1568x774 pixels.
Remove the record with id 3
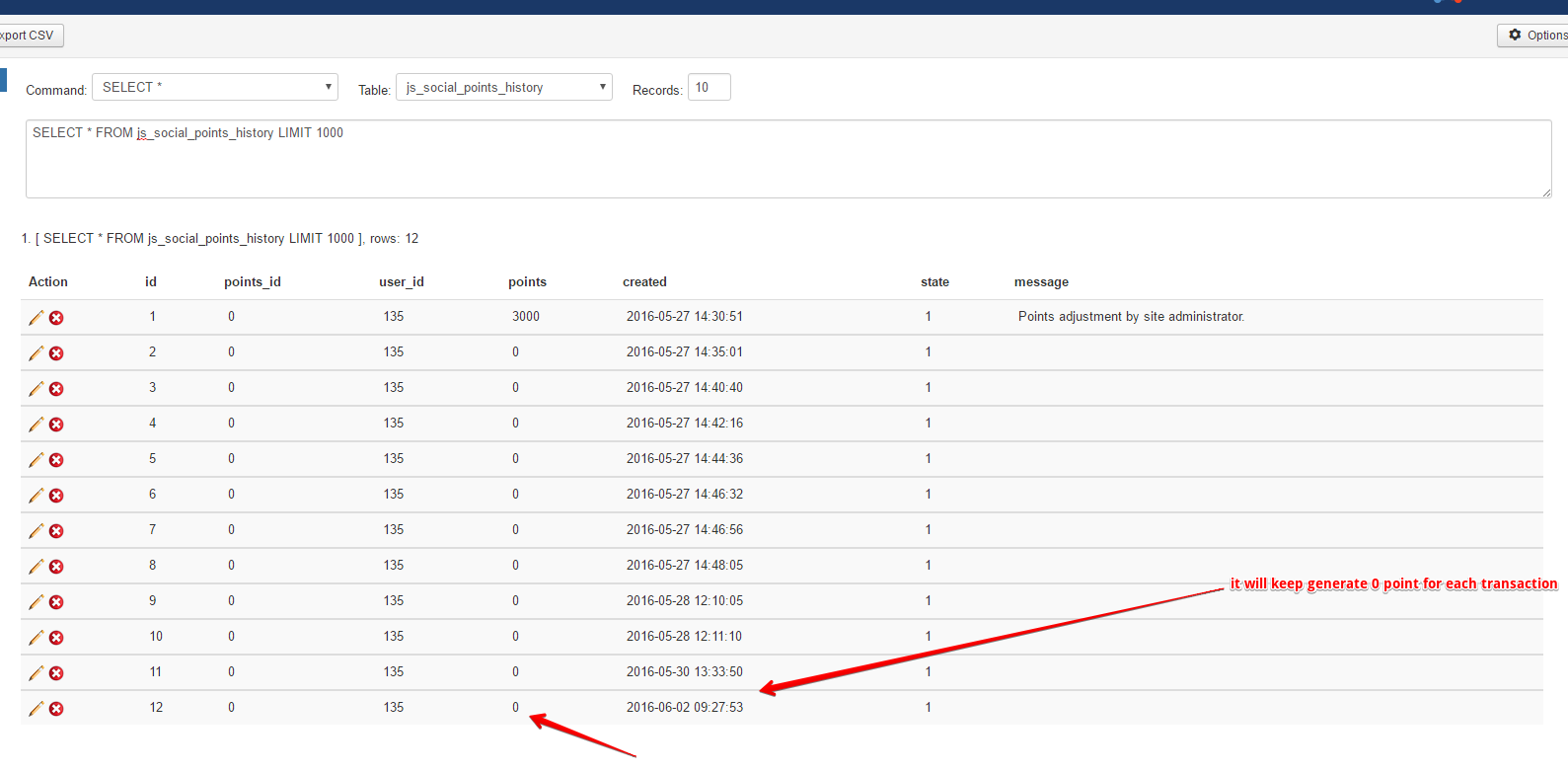56,389
